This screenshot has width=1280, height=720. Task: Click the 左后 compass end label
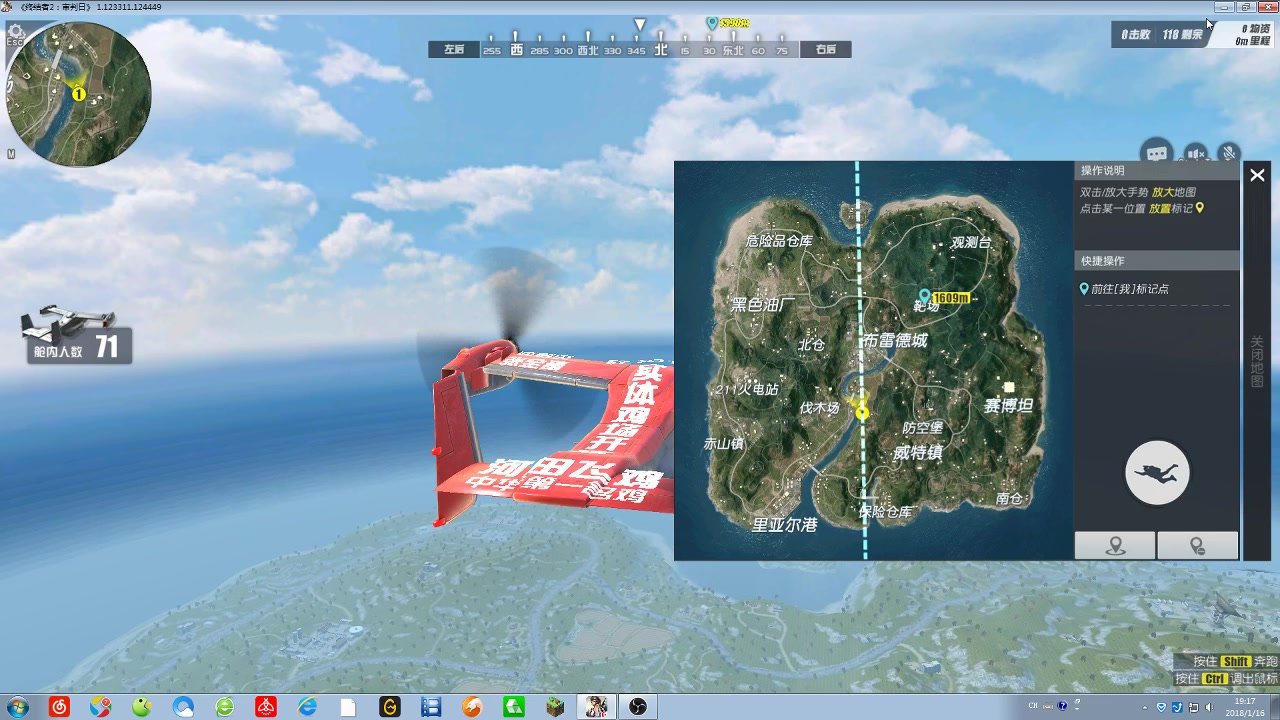(454, 49)
